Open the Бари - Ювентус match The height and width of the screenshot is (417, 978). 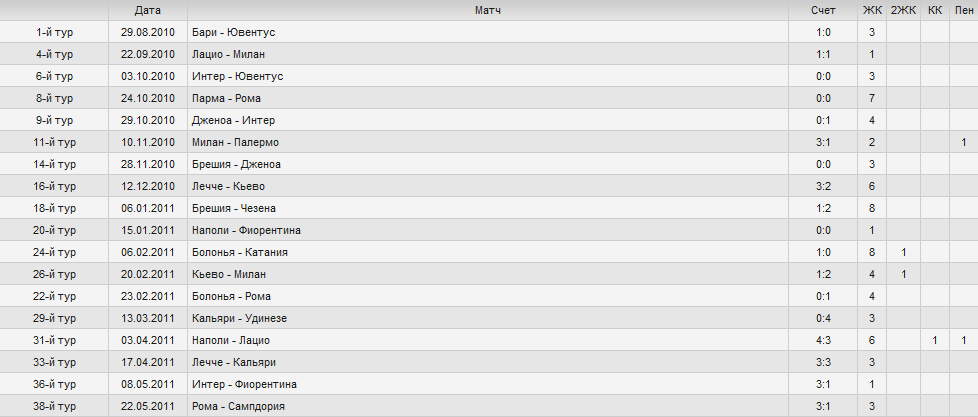coord(234,32)
